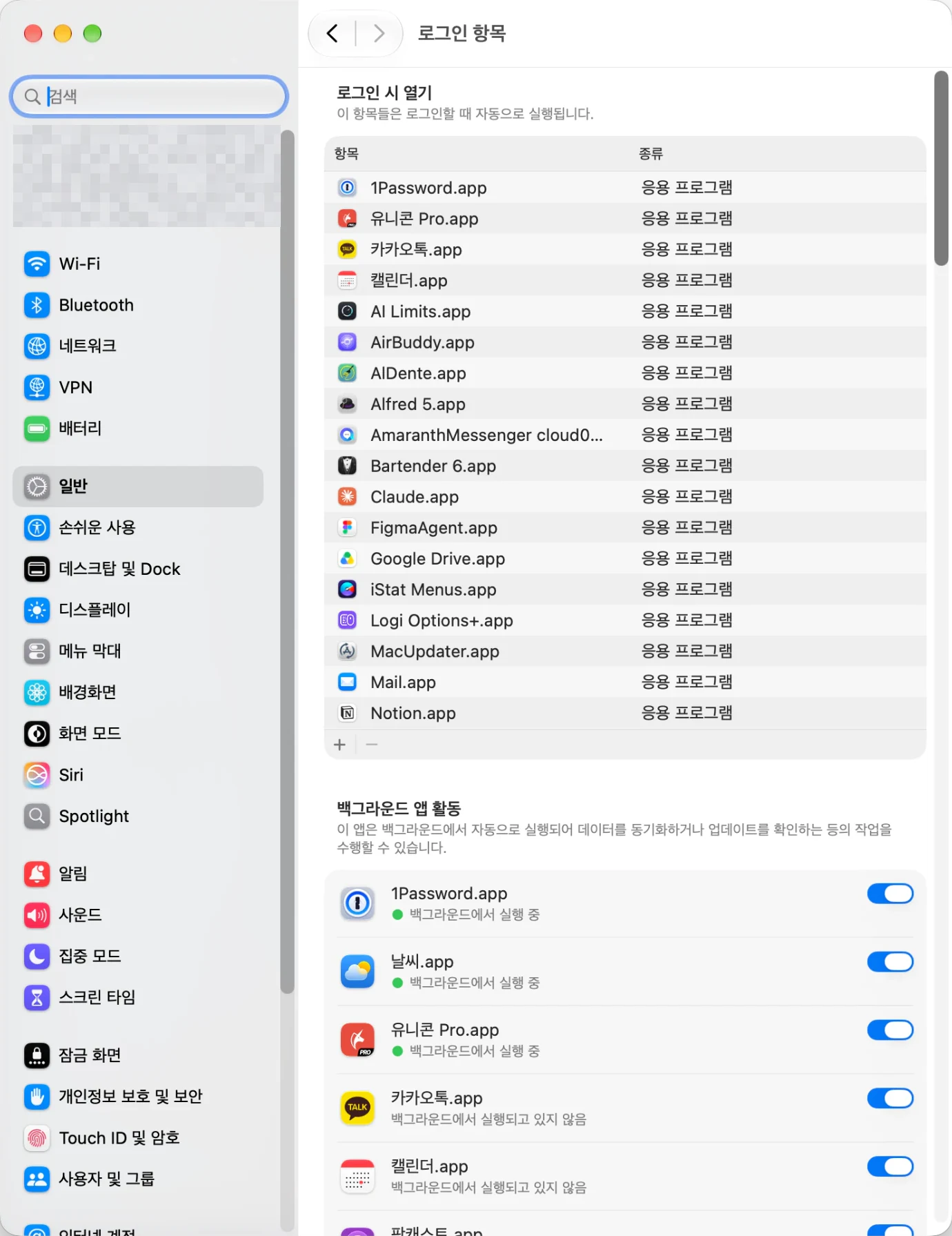Select 캘린더.app login item row
Screen dimensions: 952x1236
(x=625, y=280)
